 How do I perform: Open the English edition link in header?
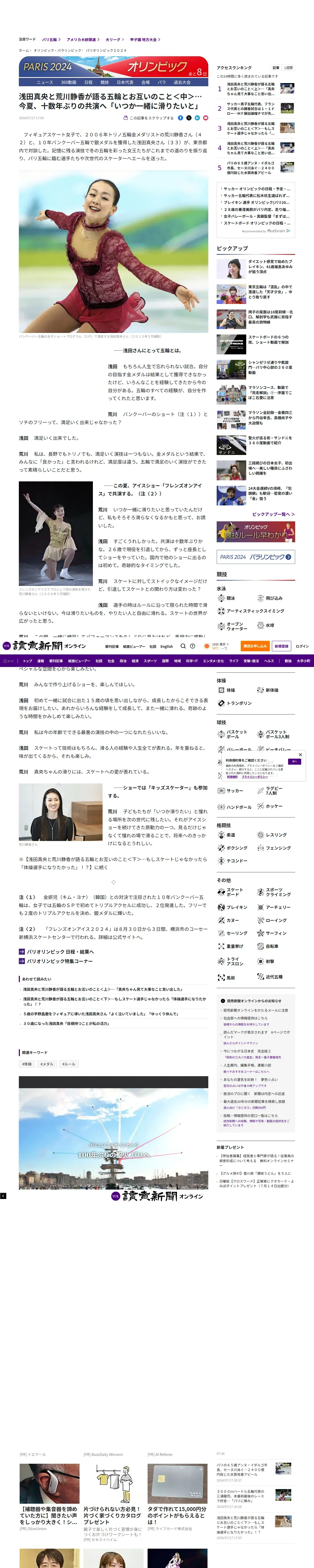point(166,647)
